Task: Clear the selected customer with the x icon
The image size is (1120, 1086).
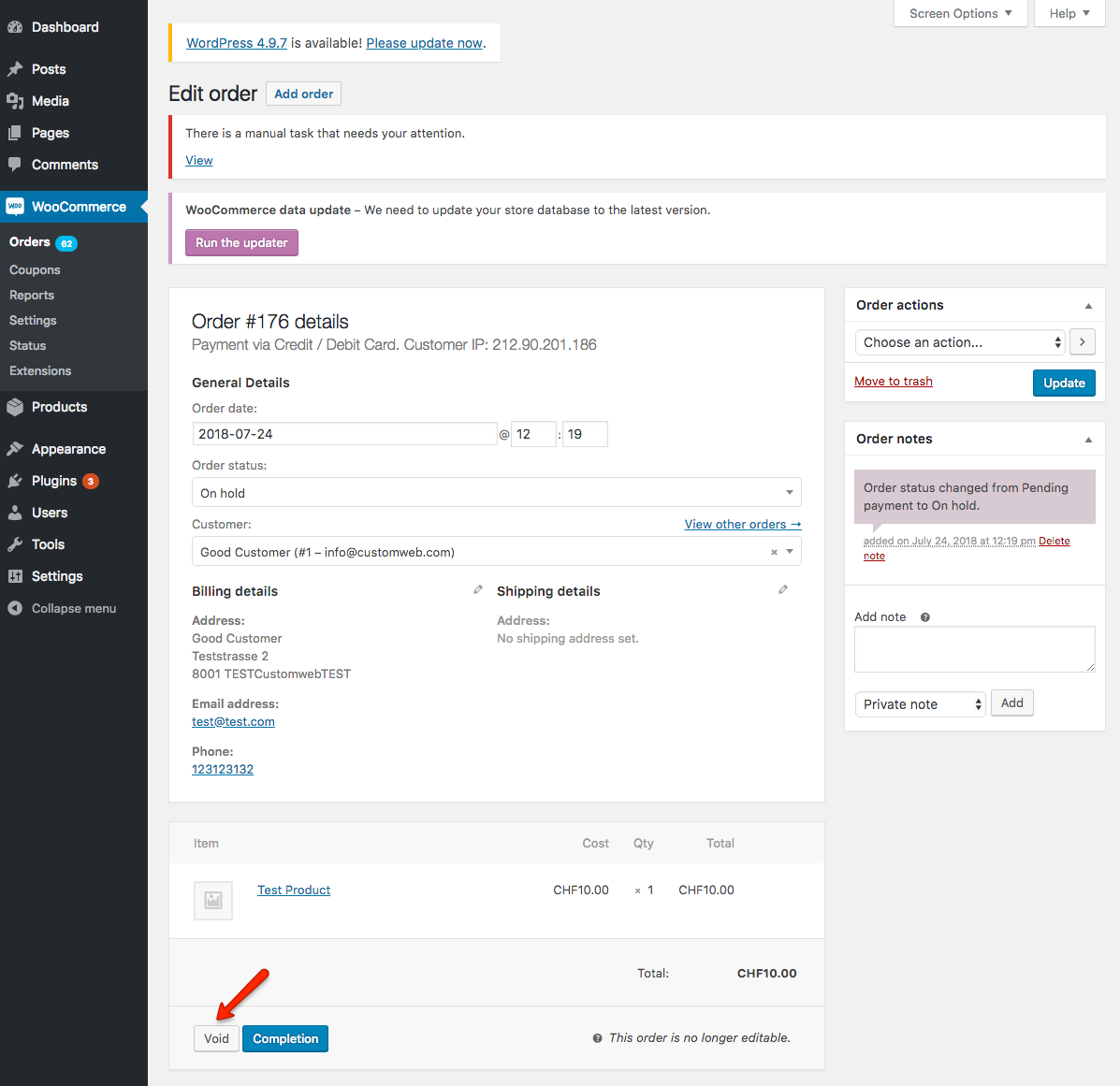Action: coord(774,552)
